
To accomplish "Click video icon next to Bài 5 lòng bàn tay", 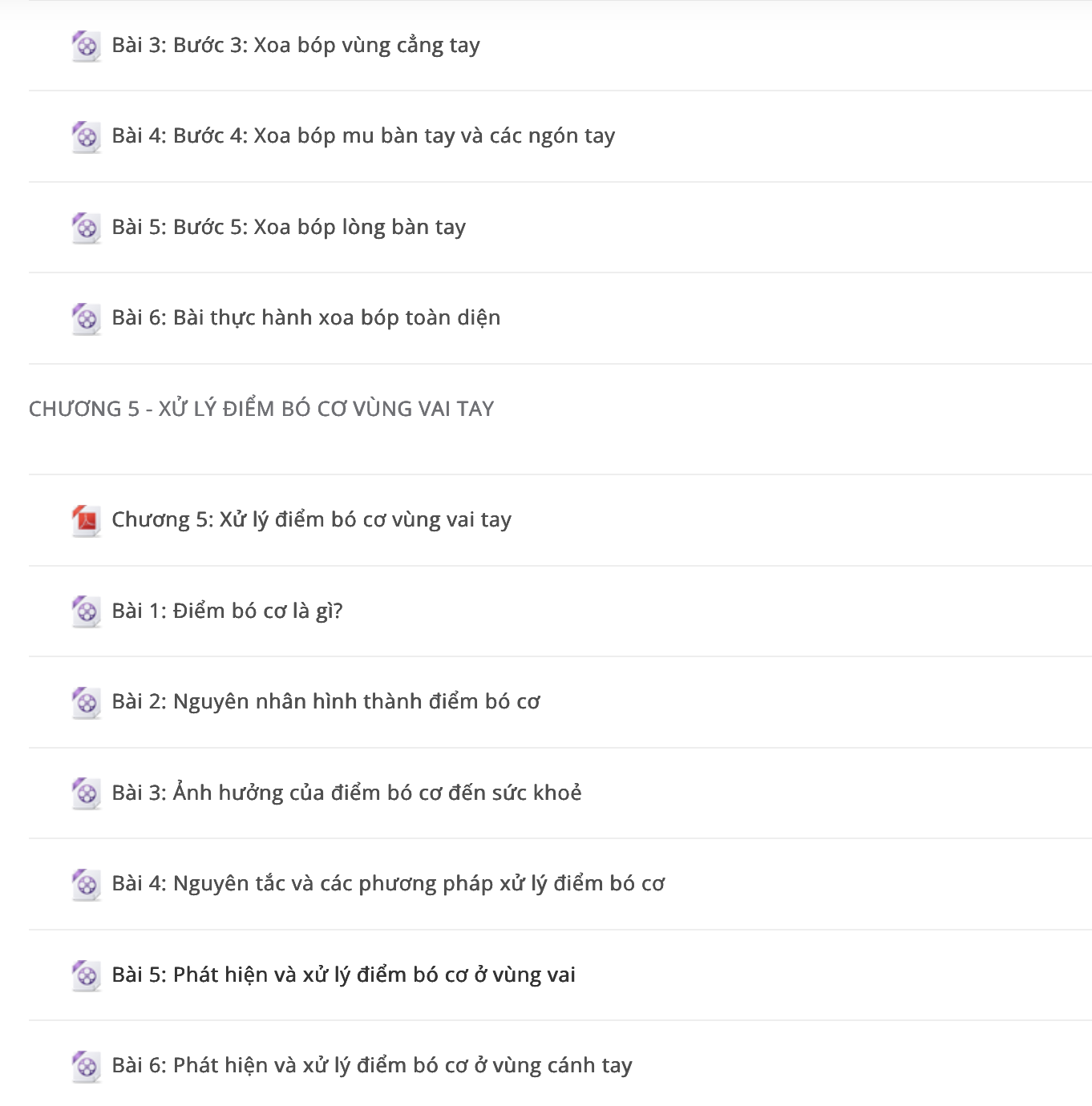I will 86,228.
